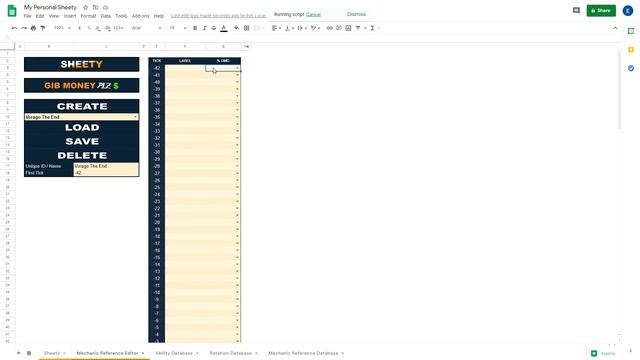Open the Borders tool
Screen dimensions: 640x360
pyautogui.click(x=247, y=28)
